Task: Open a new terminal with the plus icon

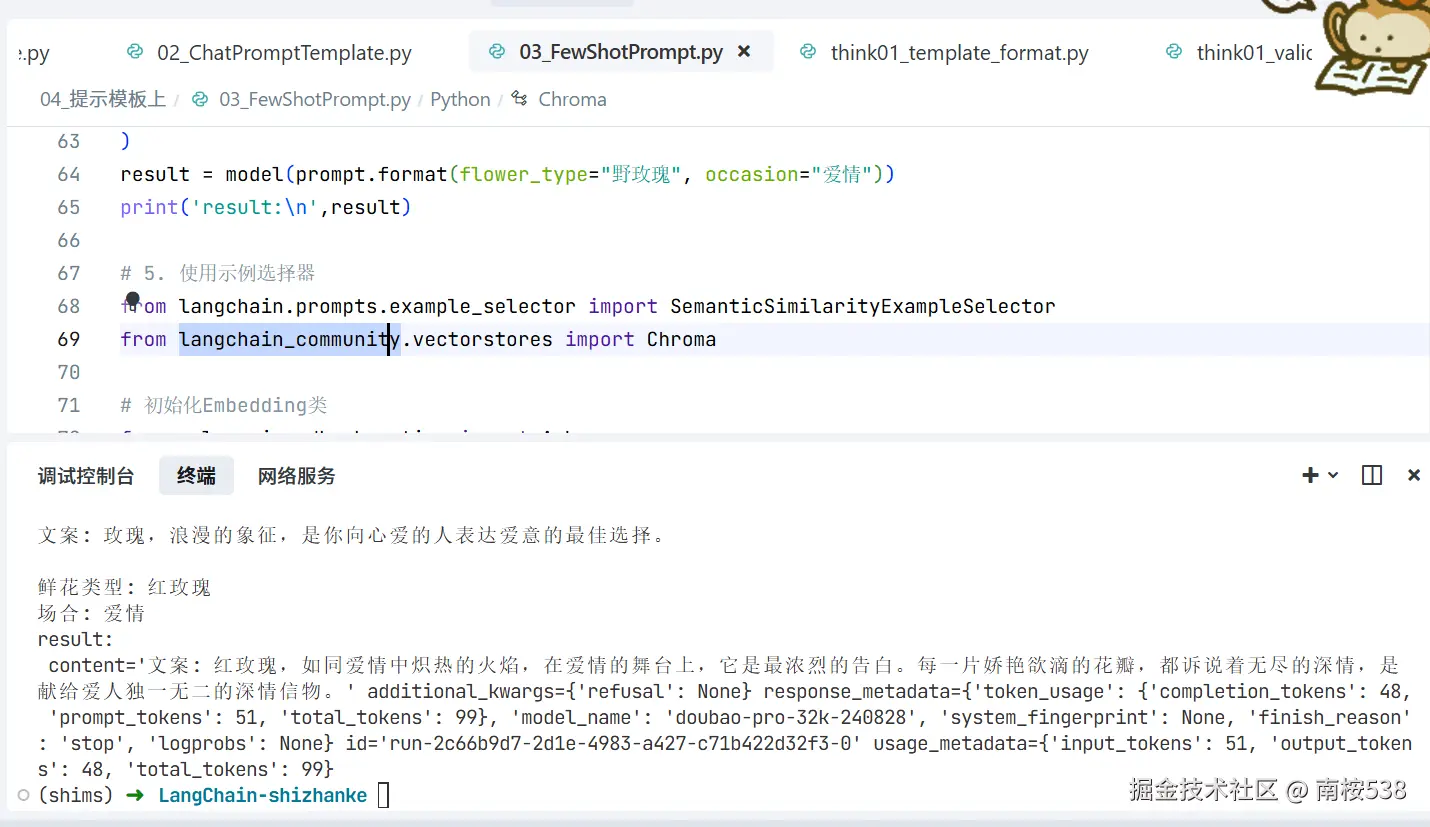Action: [x=1308, y=475]
